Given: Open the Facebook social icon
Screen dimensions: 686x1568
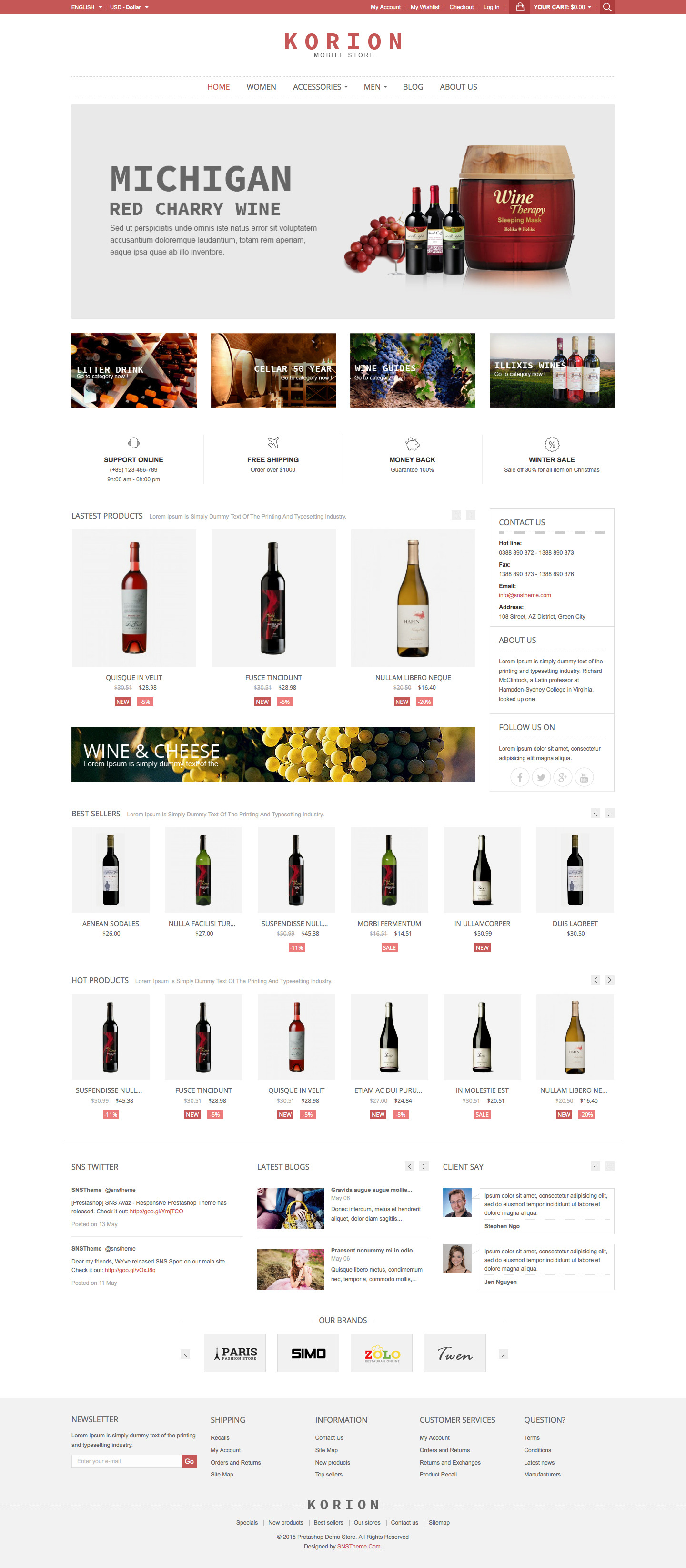Looking at the screenshot, I should tap(519, 777).
